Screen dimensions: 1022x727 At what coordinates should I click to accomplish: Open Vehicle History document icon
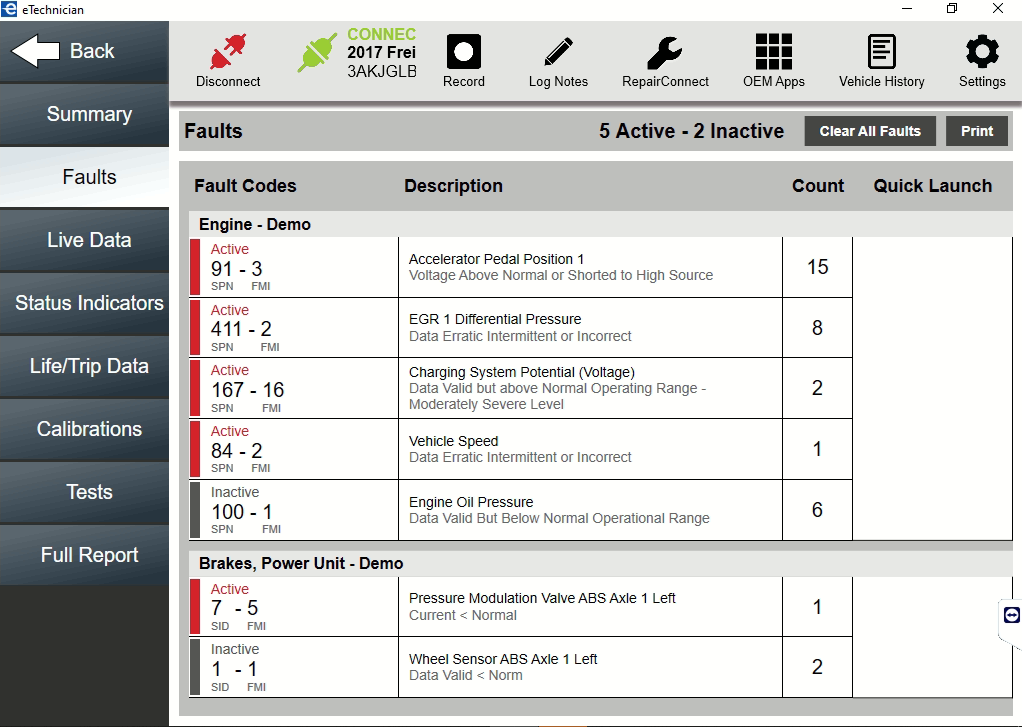tap(882, 52)
